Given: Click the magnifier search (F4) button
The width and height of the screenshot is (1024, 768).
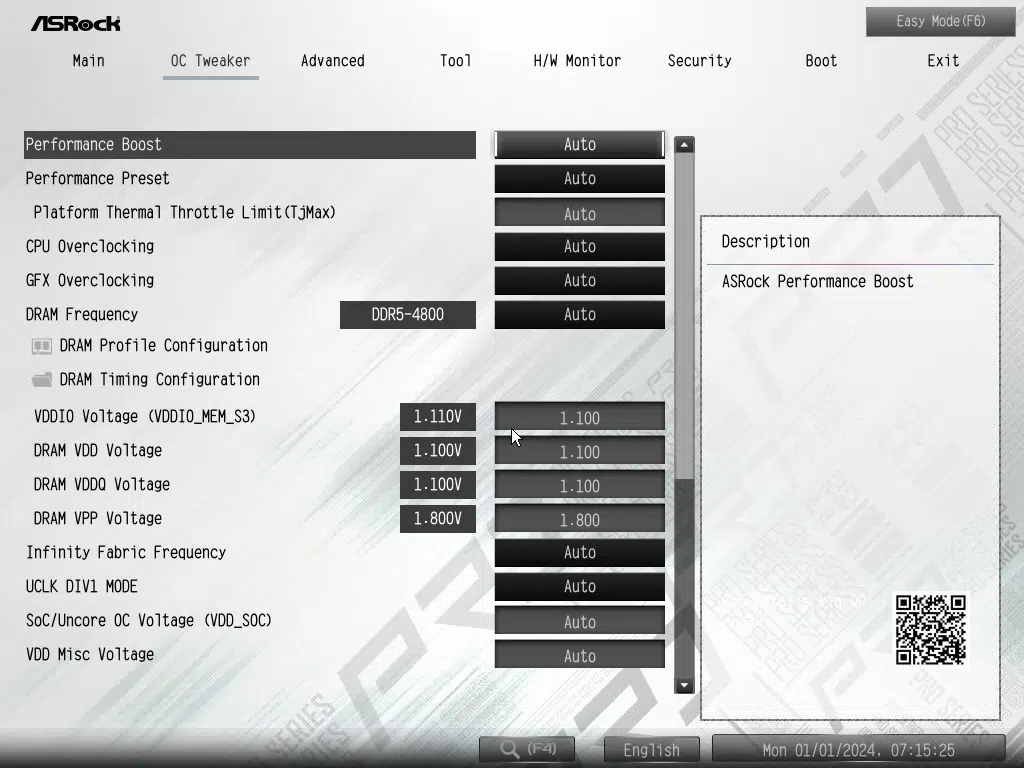Looking at the screenshot, I should click(x=530, y=749).
